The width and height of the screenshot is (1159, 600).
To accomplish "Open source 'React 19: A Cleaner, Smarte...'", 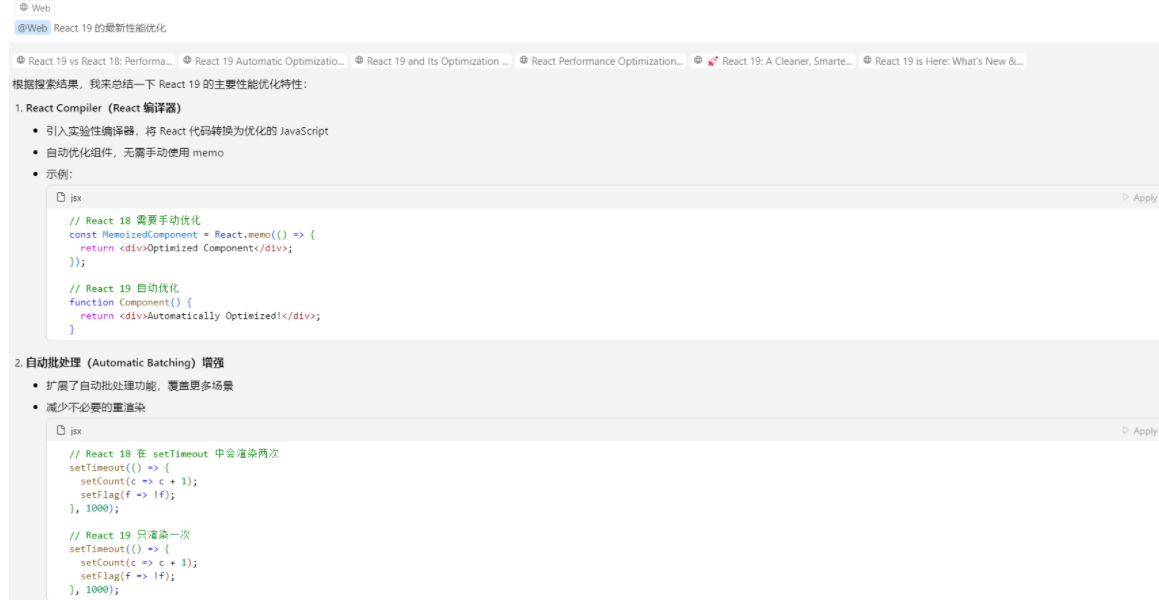I will (x=772, y=61).
